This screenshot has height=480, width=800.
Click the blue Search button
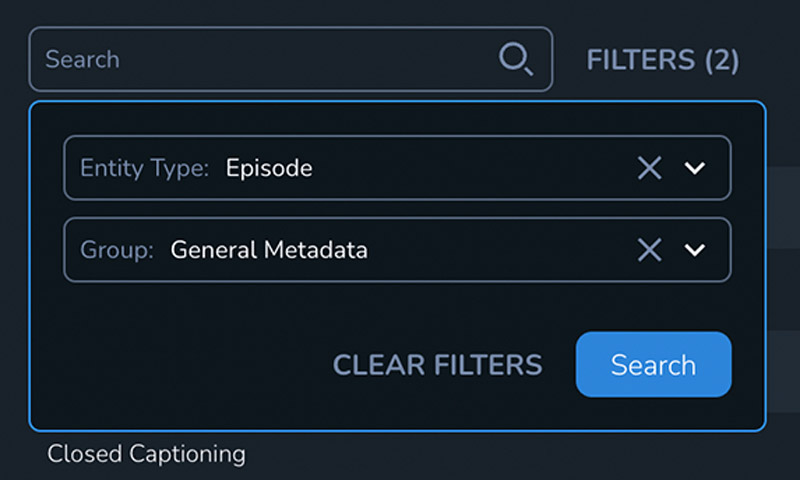point(653,365)
